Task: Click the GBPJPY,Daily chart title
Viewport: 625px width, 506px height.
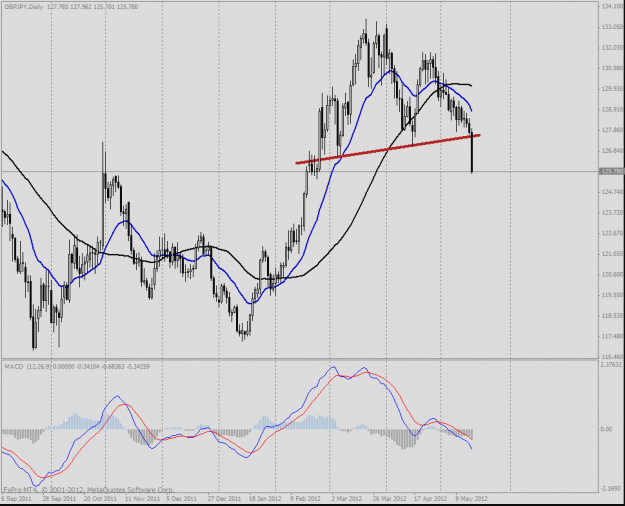Action: [24, 7]
